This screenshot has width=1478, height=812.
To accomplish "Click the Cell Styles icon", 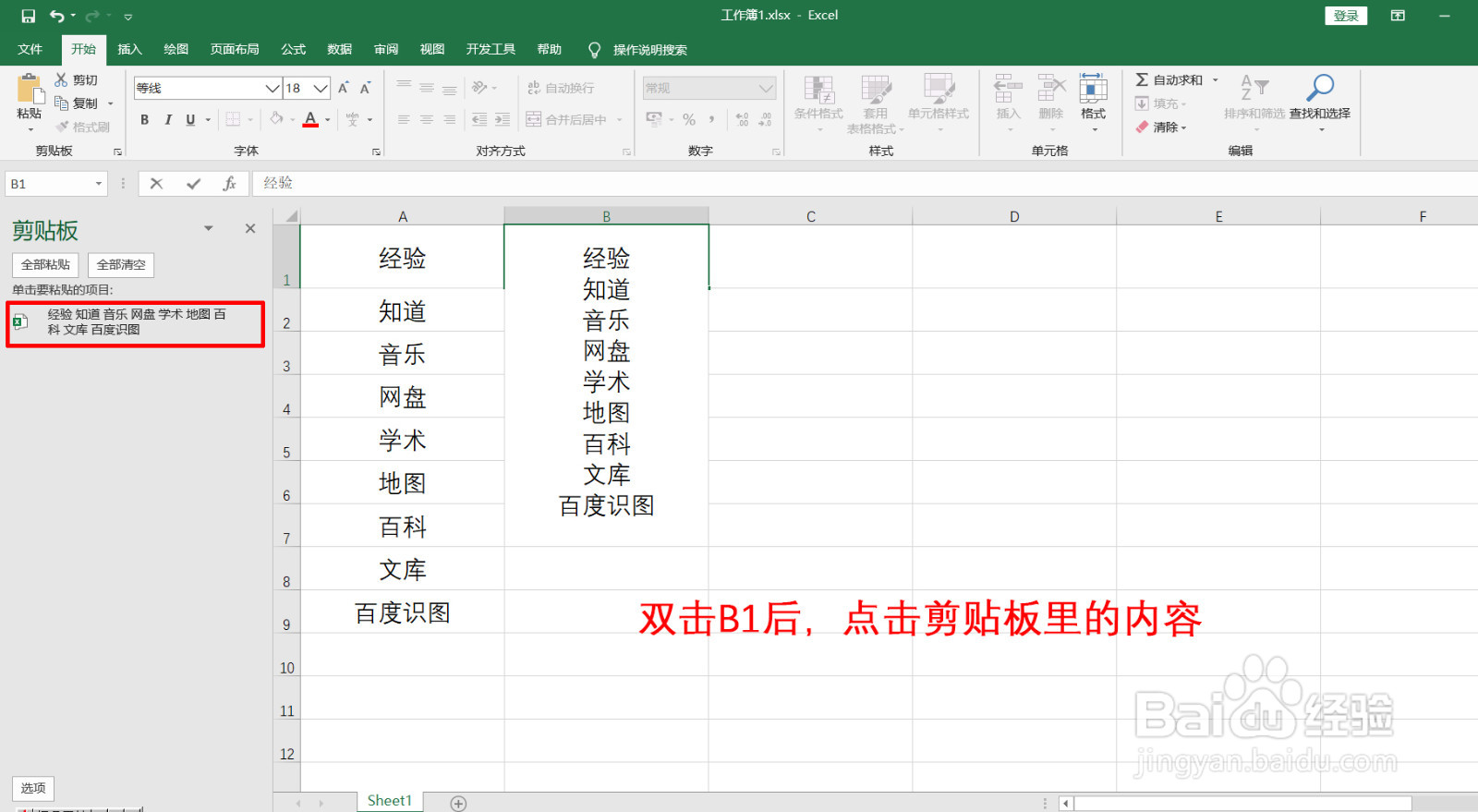I will point(939,91).
